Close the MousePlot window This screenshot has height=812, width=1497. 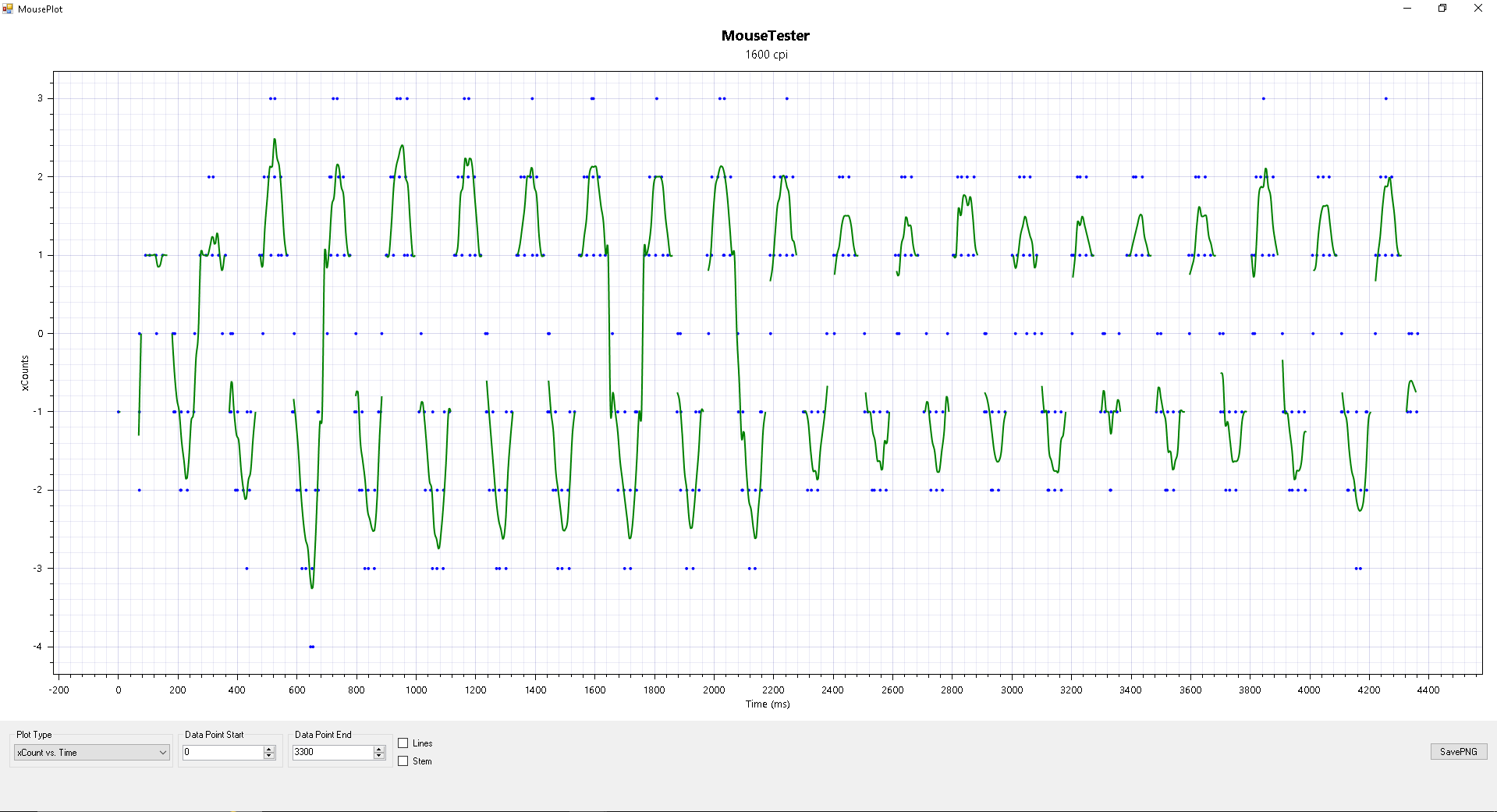(x=1477, y=9)
